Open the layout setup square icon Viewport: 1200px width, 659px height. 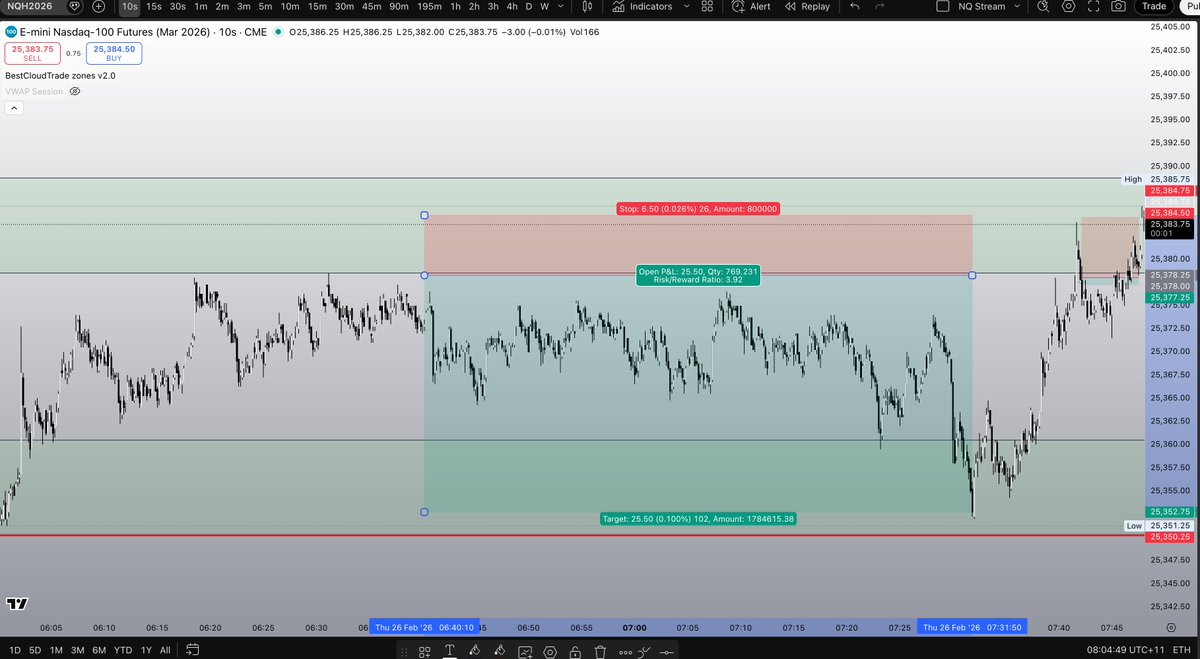[942, 6]
